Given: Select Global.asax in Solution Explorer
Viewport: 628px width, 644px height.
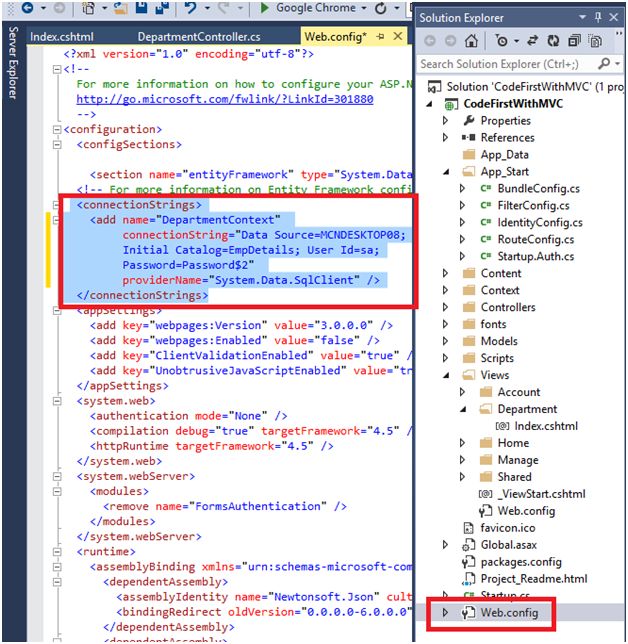Looking at the screenshot, I should point(508,545).
